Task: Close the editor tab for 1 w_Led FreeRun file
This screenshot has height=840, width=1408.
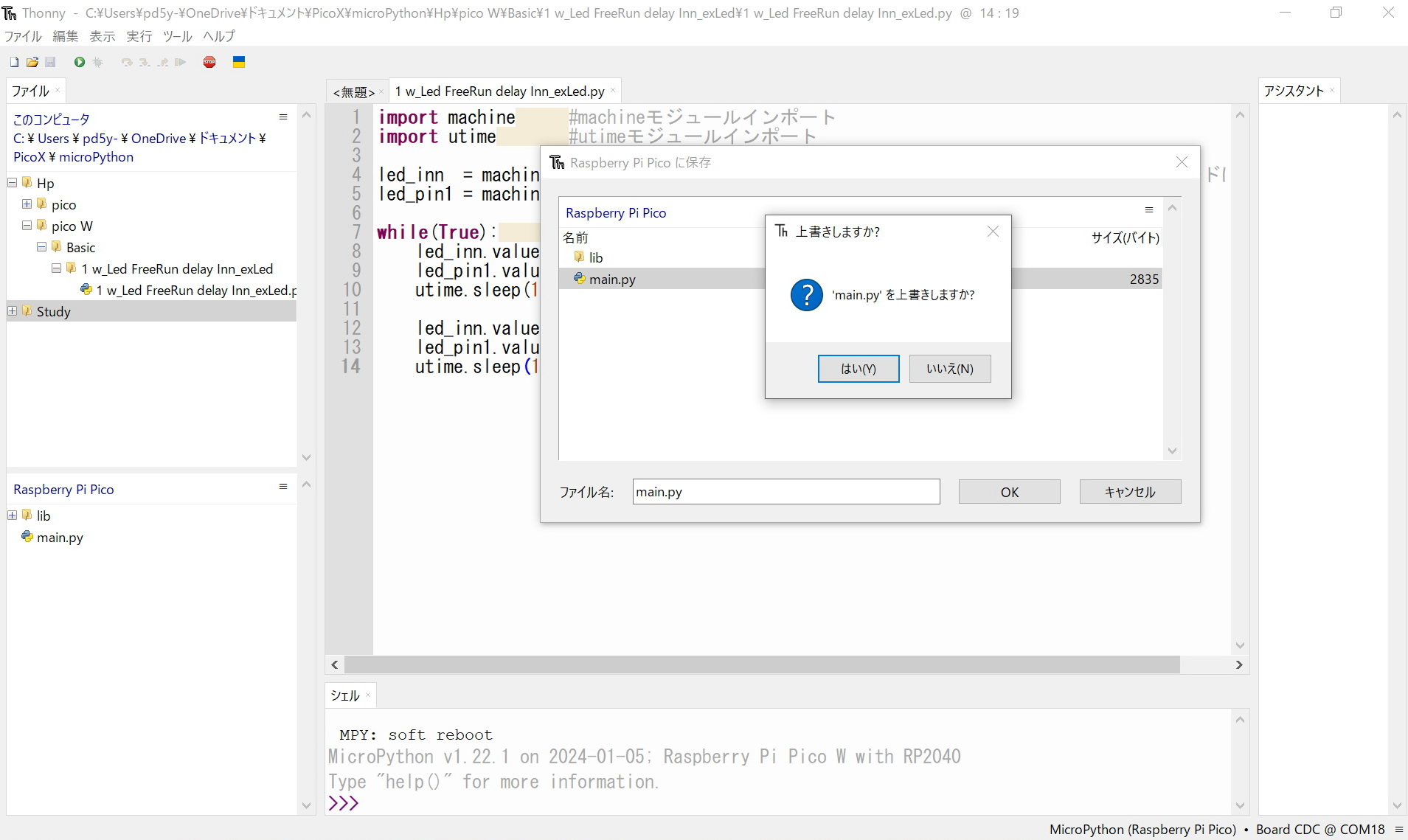Action: pos(613,91)
